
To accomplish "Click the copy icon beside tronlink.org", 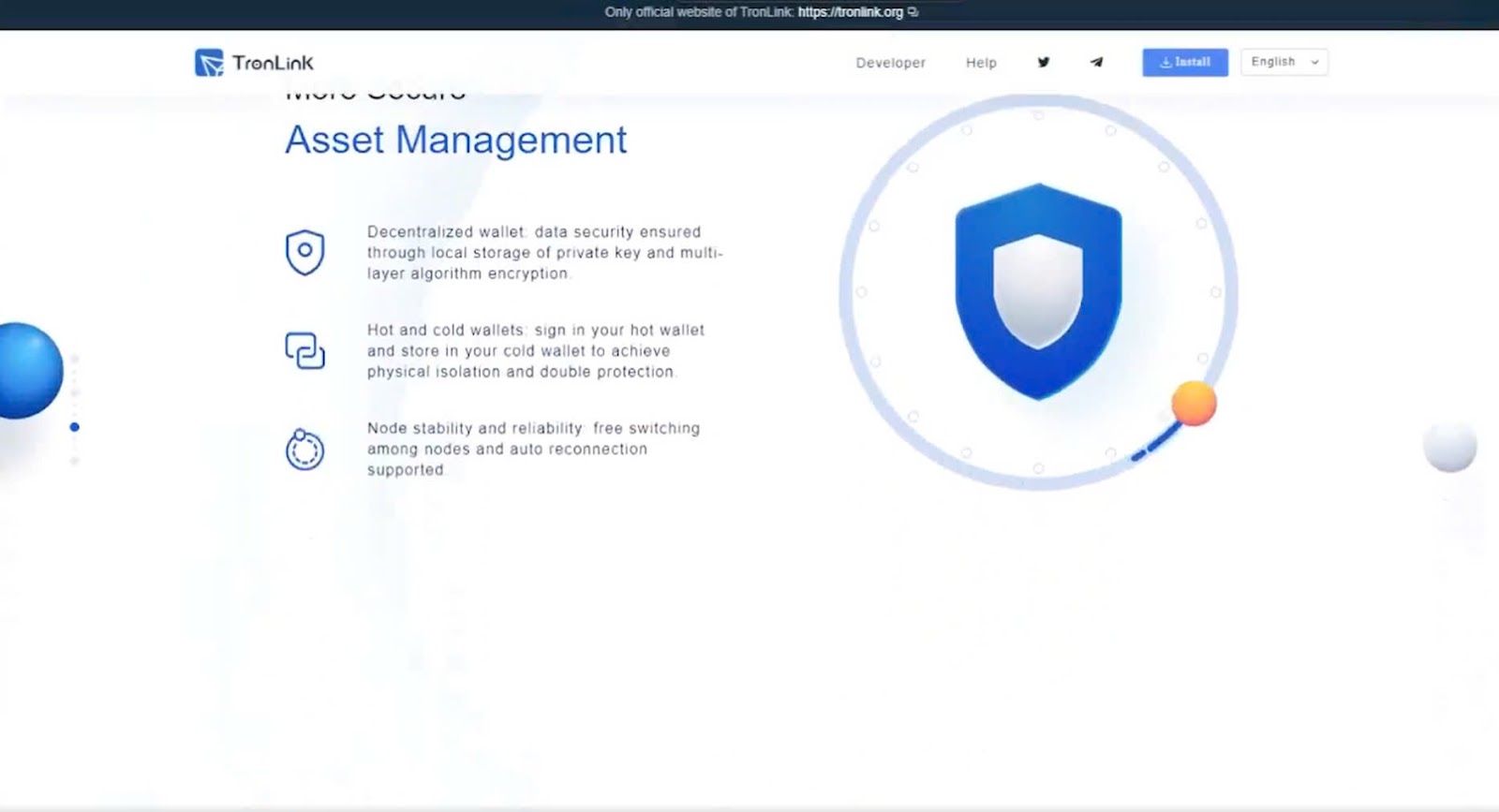I will [913, 12].
